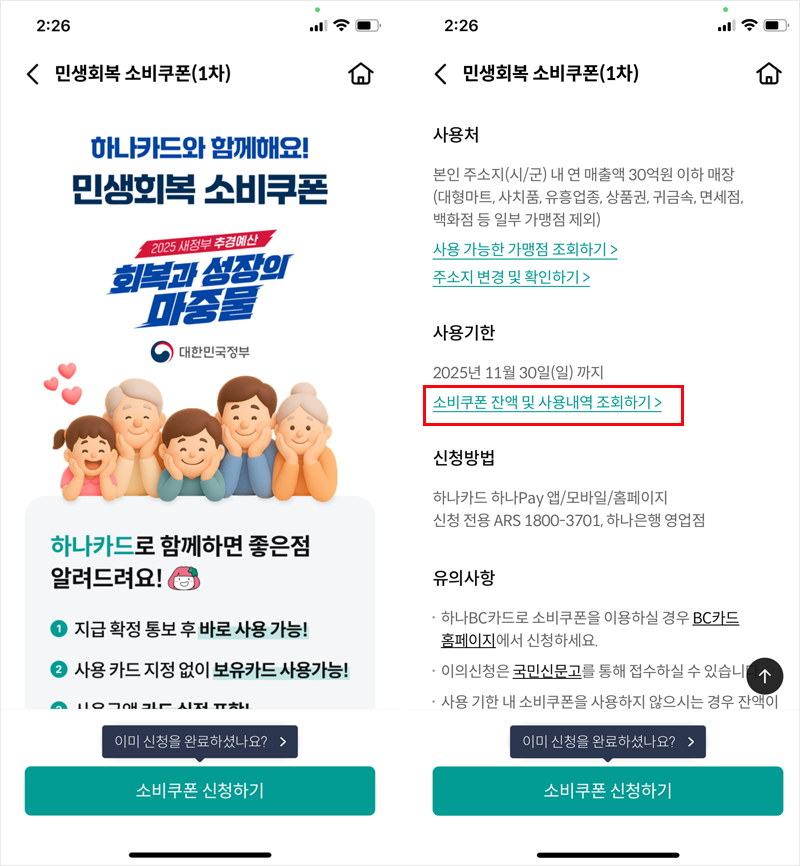Screen dimensions: 800x866
Task: Open 국민신문고 link
Action: coord(547,671)
